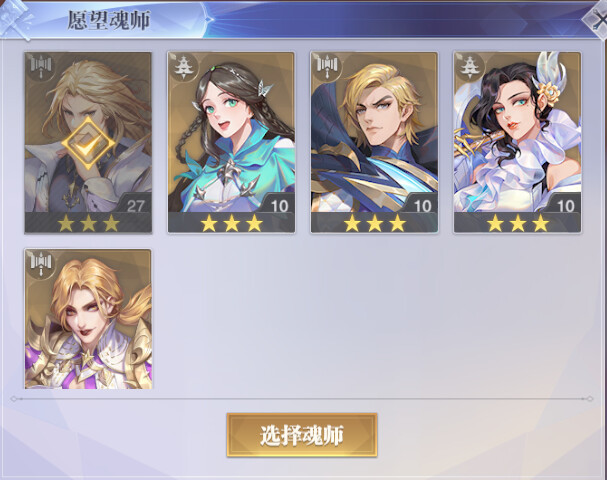
Task: Toggle the golden checkmark on the selected card
Action: click(x=88, y=143)
